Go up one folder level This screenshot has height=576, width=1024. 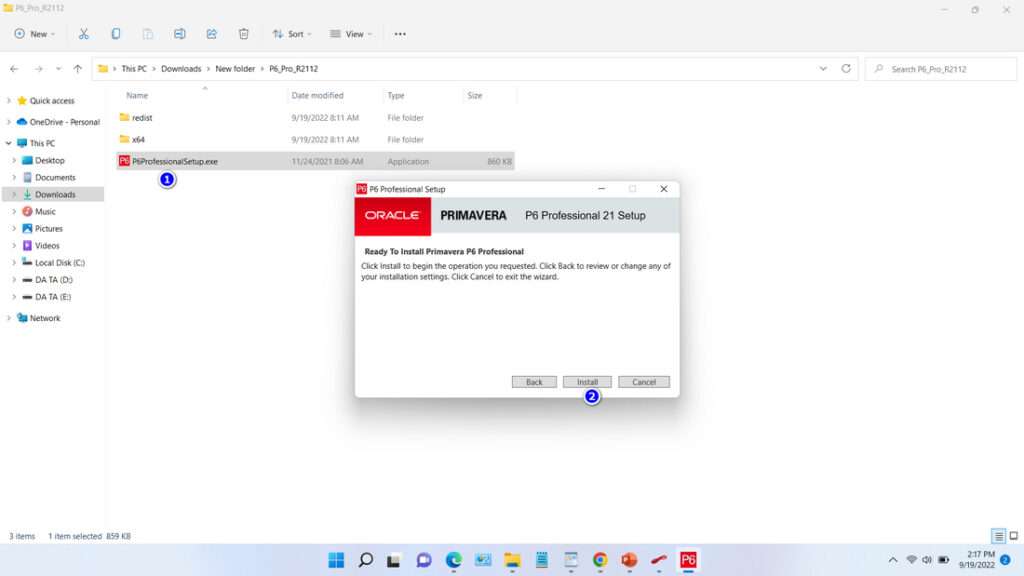click(x=78, y=69)
